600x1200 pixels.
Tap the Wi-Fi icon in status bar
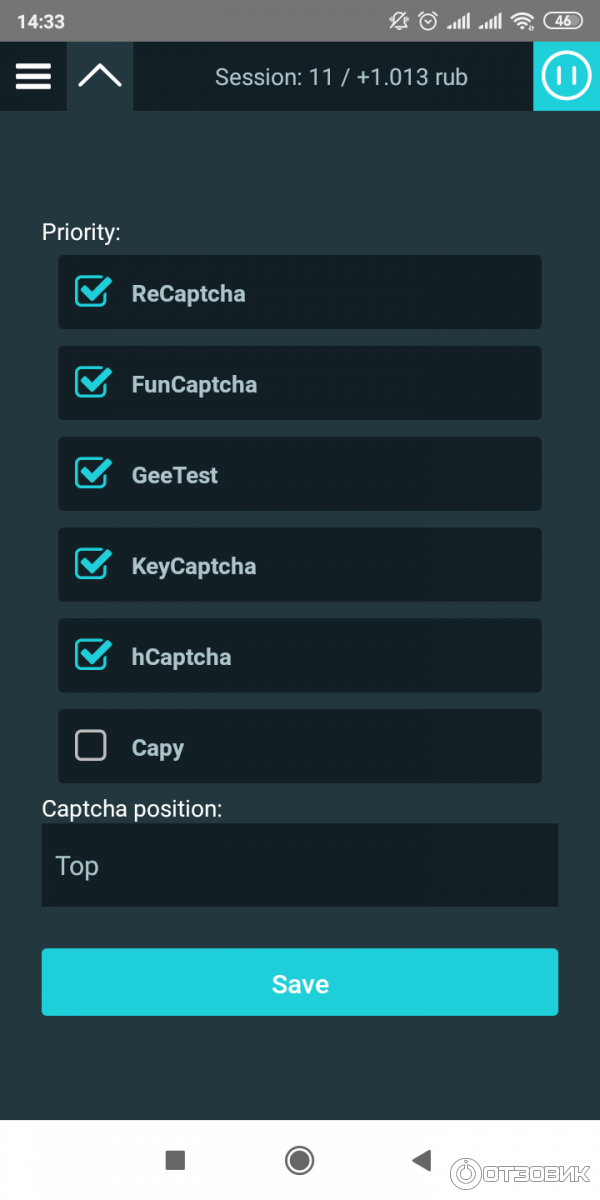tap(521, 21)
